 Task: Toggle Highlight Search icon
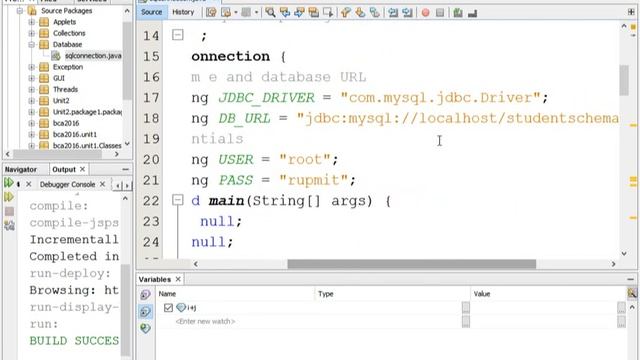[x=313, y=13]
